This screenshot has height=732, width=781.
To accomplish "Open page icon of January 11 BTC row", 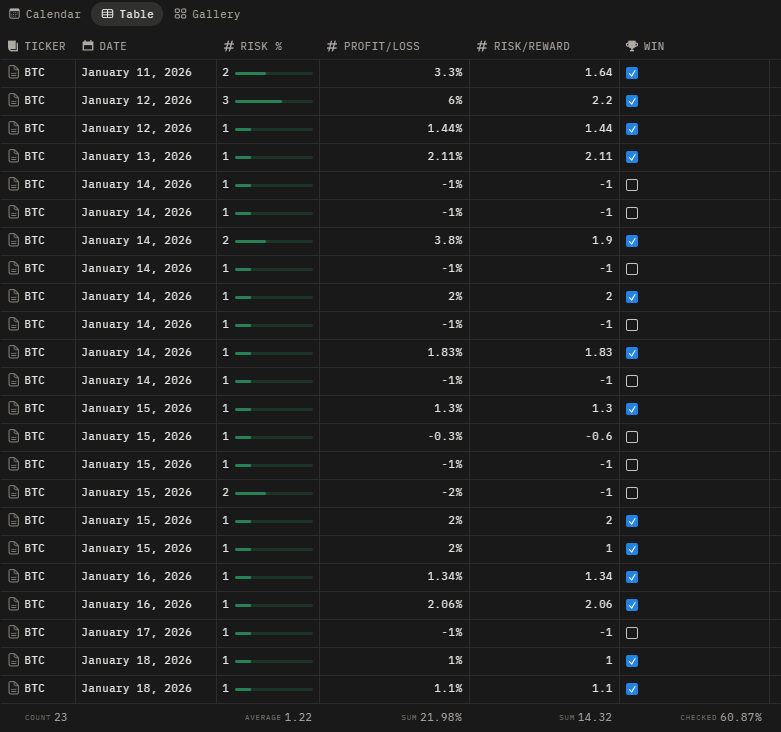I will point(14,72).
